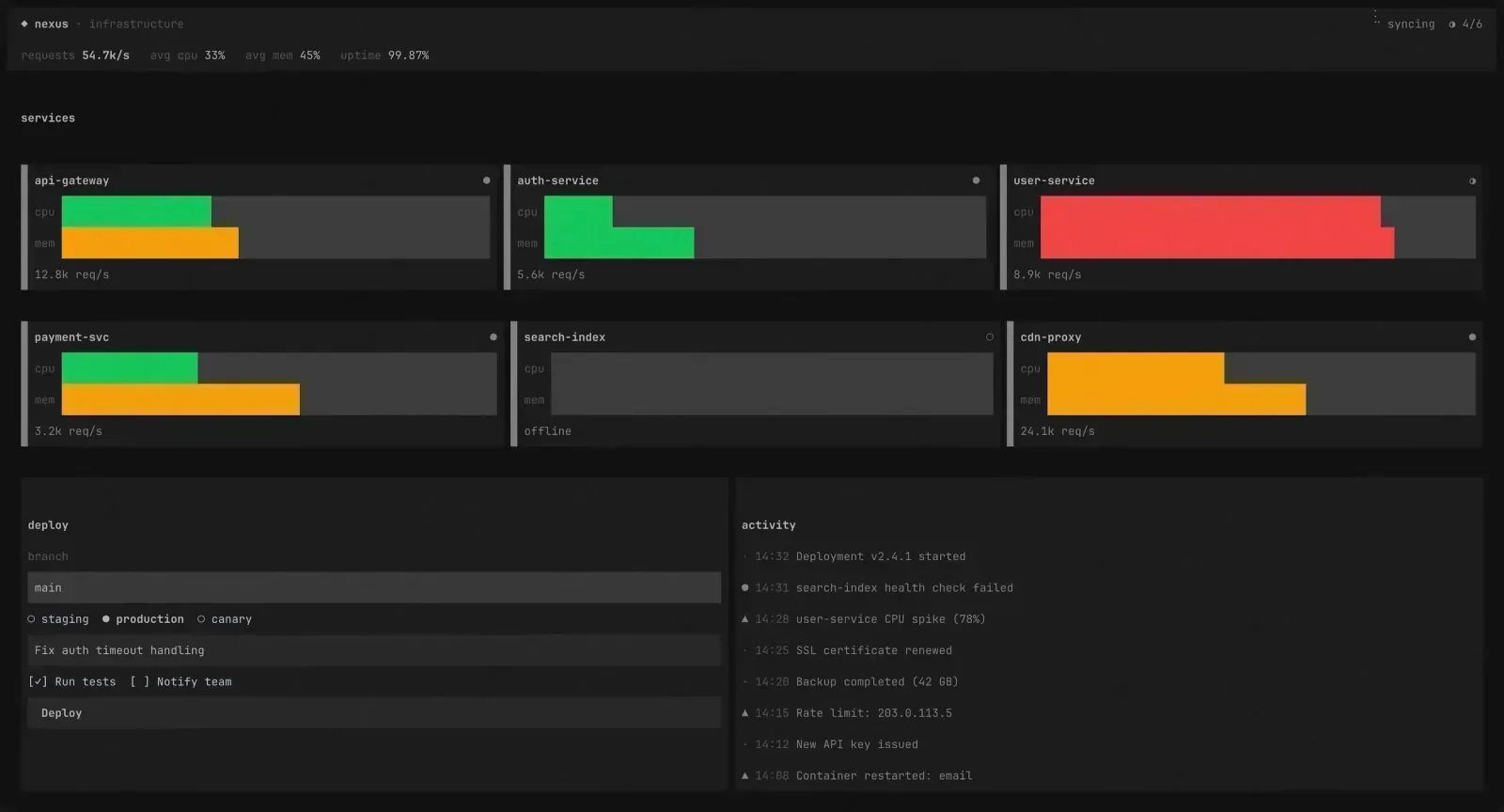Open the branch selector showing main
1504x812 pixels.
click(374, 588)
